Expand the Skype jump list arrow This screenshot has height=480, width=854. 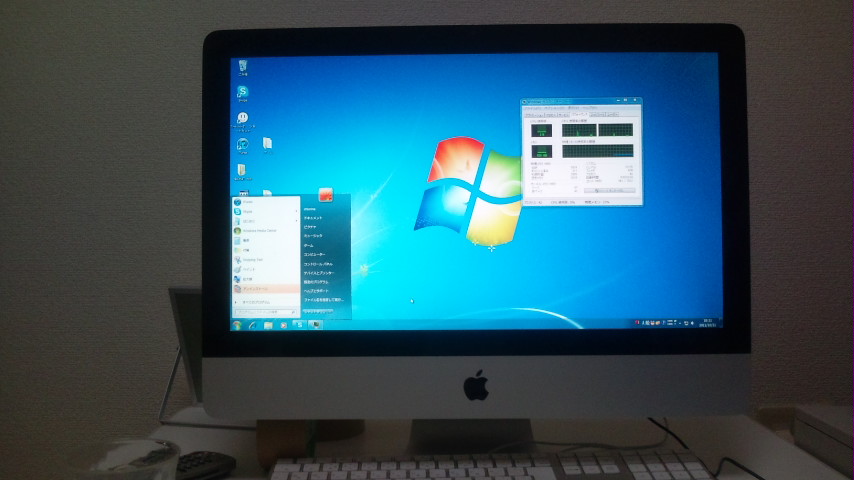tap(296, 211)
